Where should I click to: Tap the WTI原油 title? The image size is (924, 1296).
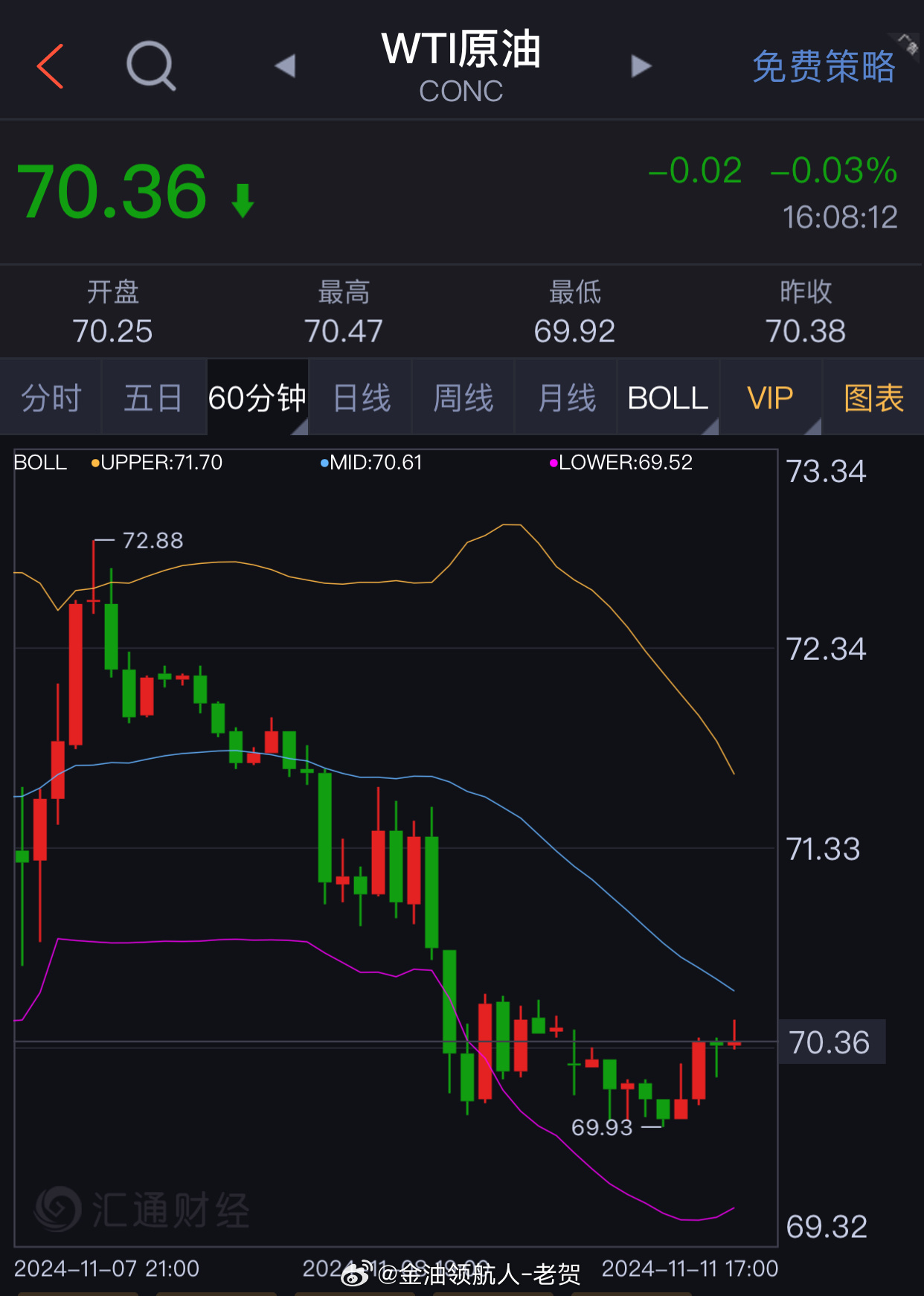point(461,49)
